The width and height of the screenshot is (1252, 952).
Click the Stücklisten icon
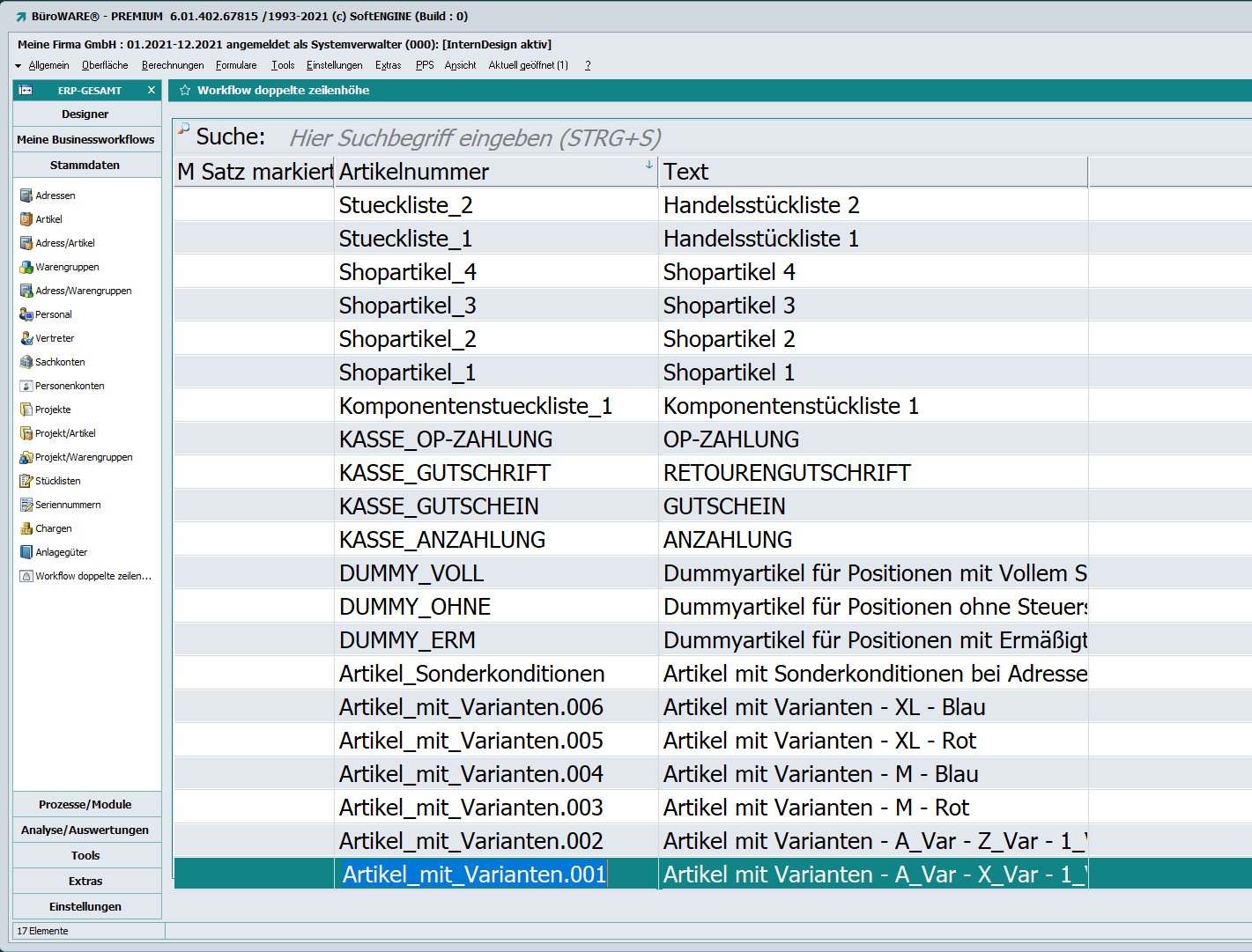pos(26,481)
